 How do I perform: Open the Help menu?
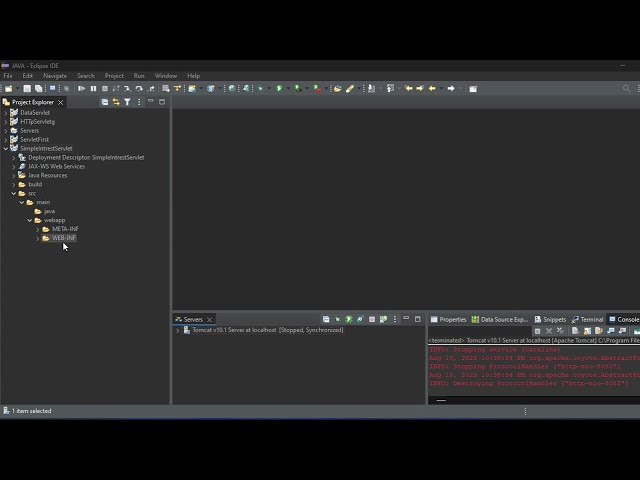point(193,76)
